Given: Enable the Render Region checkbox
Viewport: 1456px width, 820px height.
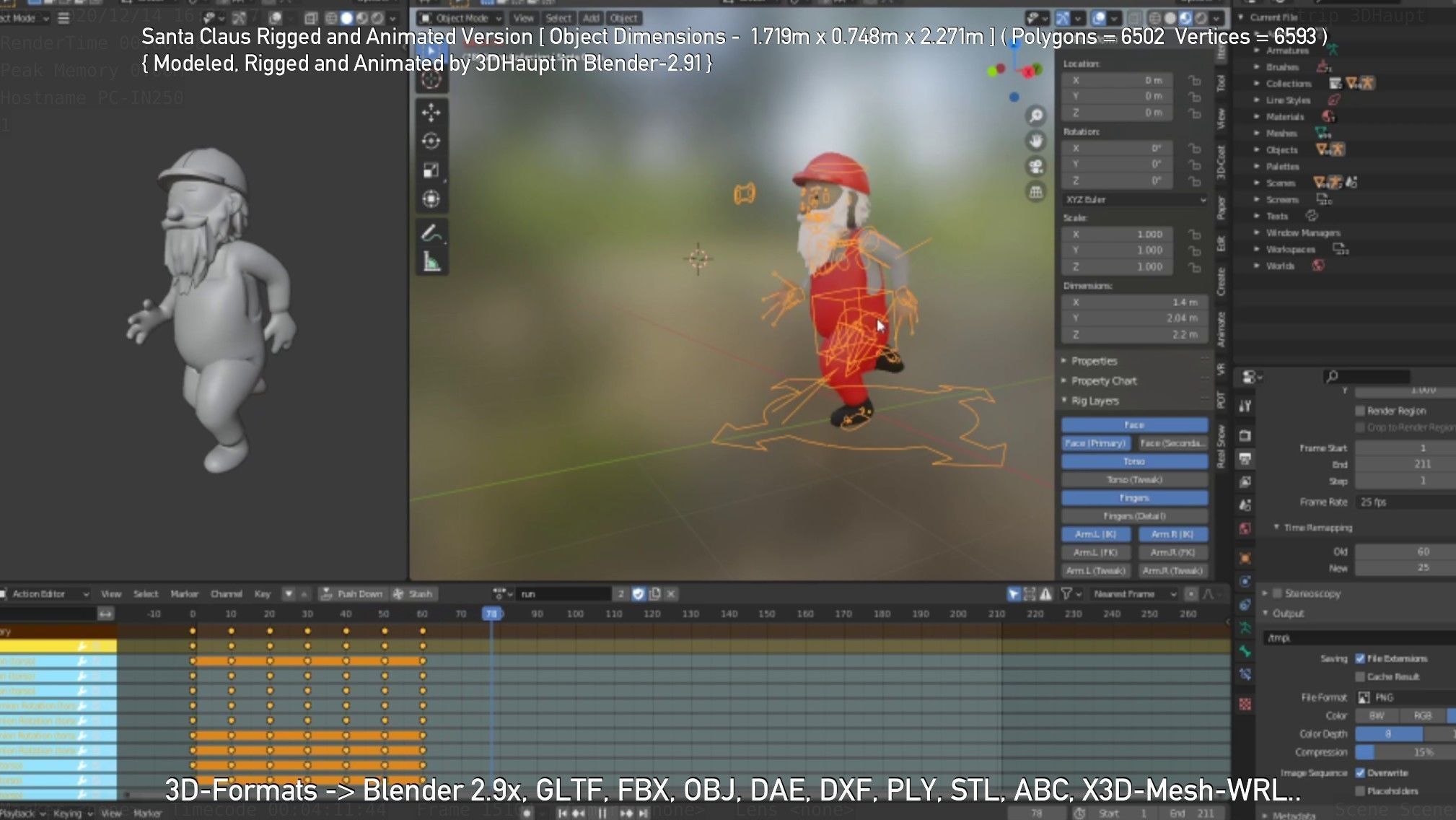Looking at the screenshot, I should pyautogui.click(x=1360, y=411).
